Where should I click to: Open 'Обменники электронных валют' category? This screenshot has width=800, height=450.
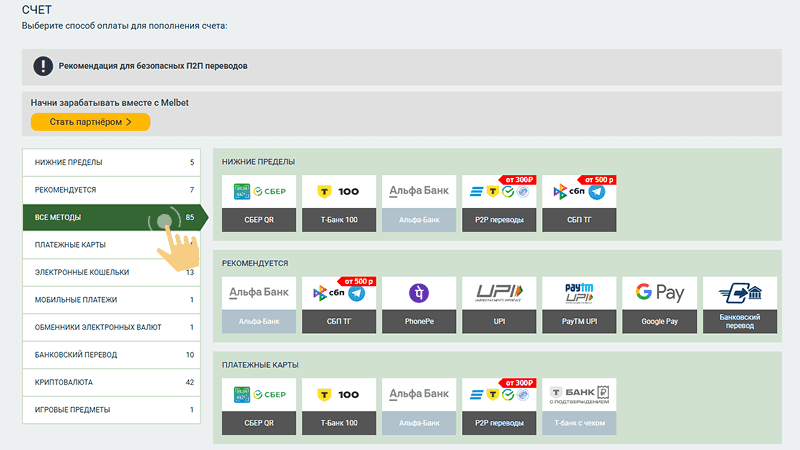(111, 328)
